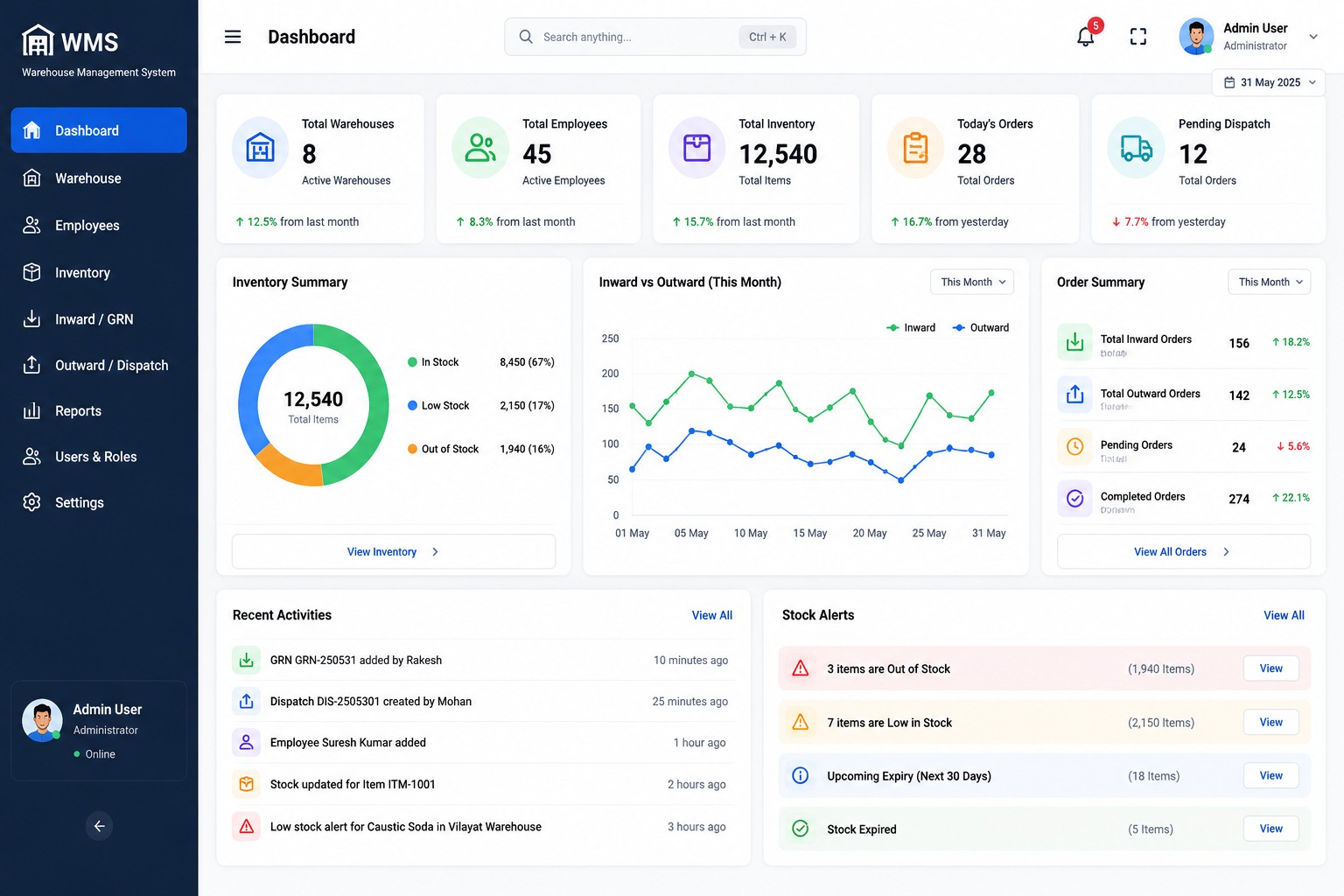Click the Admin User avatar in header

coord(1196,37)
